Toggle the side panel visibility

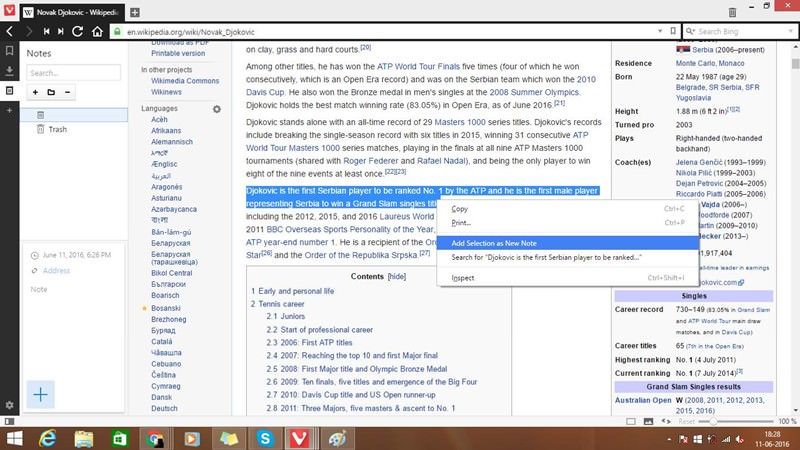(9, 421)
